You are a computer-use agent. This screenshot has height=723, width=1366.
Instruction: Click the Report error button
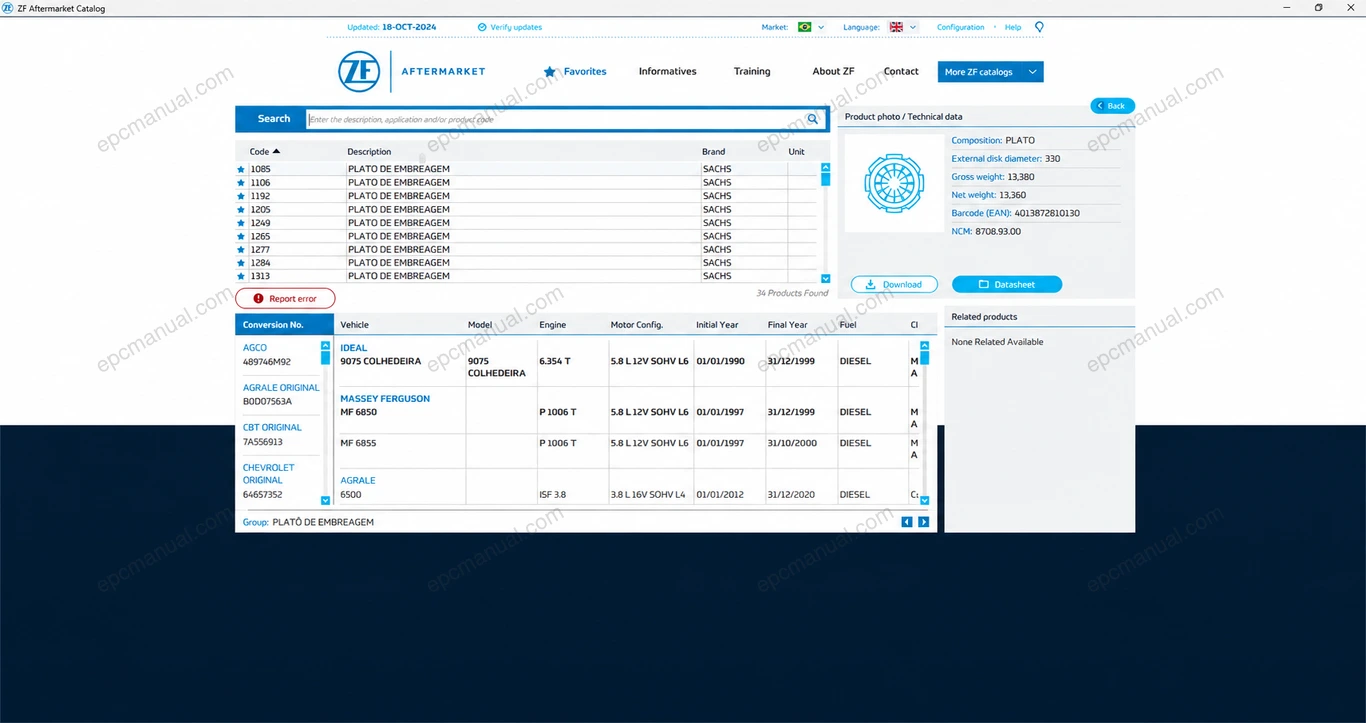tap(285, 298)
